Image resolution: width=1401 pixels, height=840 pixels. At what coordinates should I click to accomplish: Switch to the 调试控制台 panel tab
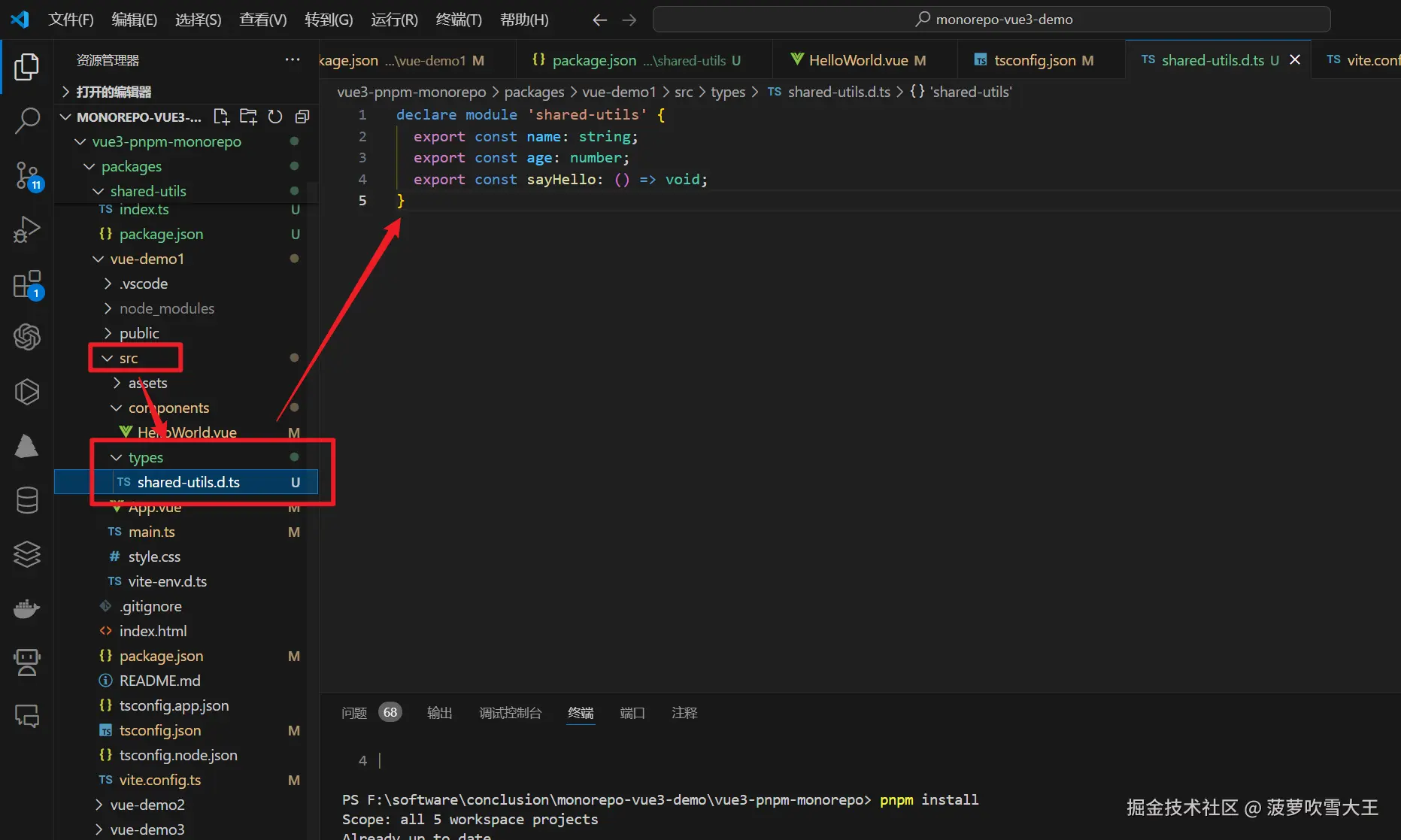coord(511,712)
